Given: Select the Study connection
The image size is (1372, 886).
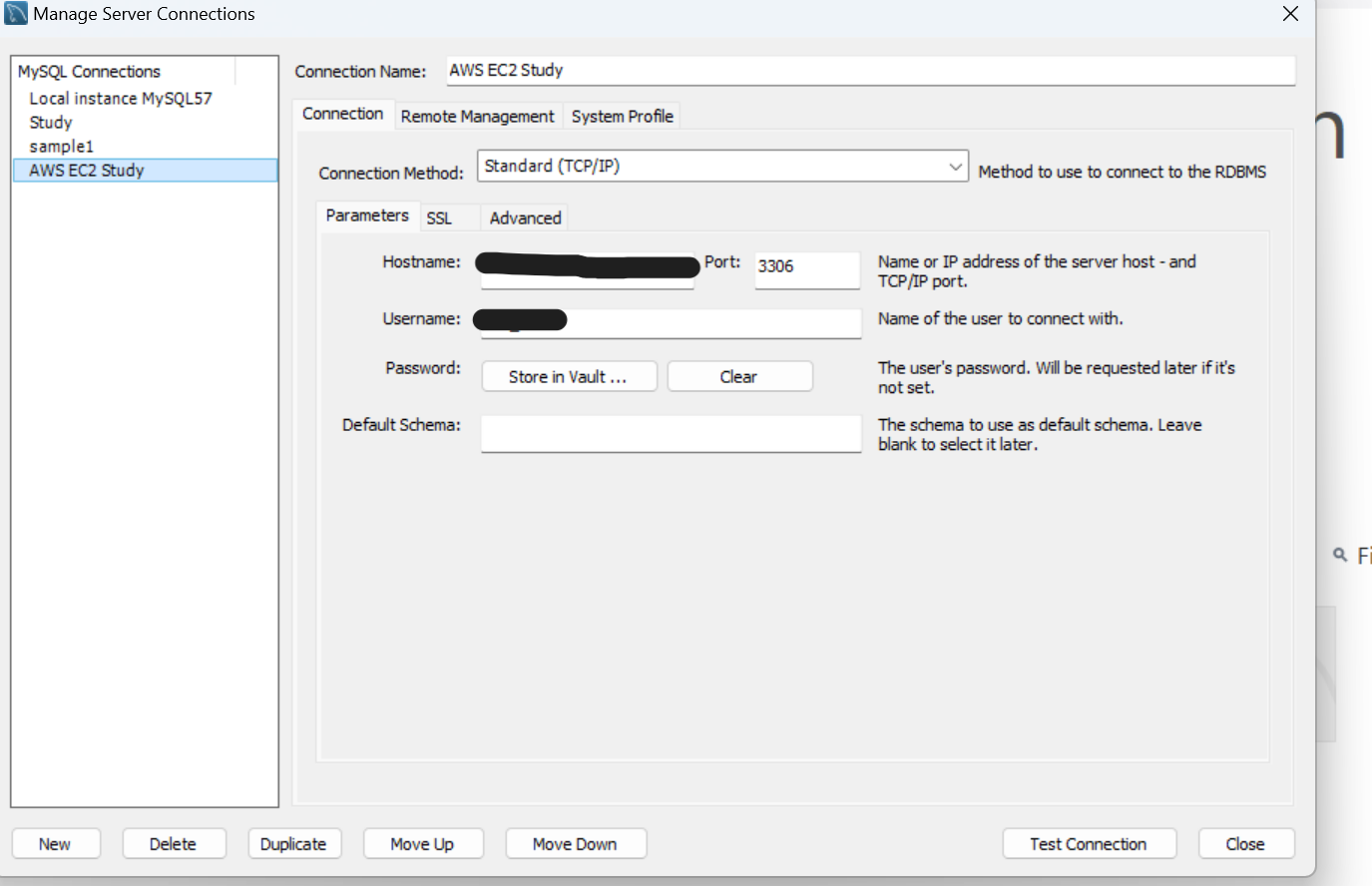Looking at the screenshot, I should point(145,123).
